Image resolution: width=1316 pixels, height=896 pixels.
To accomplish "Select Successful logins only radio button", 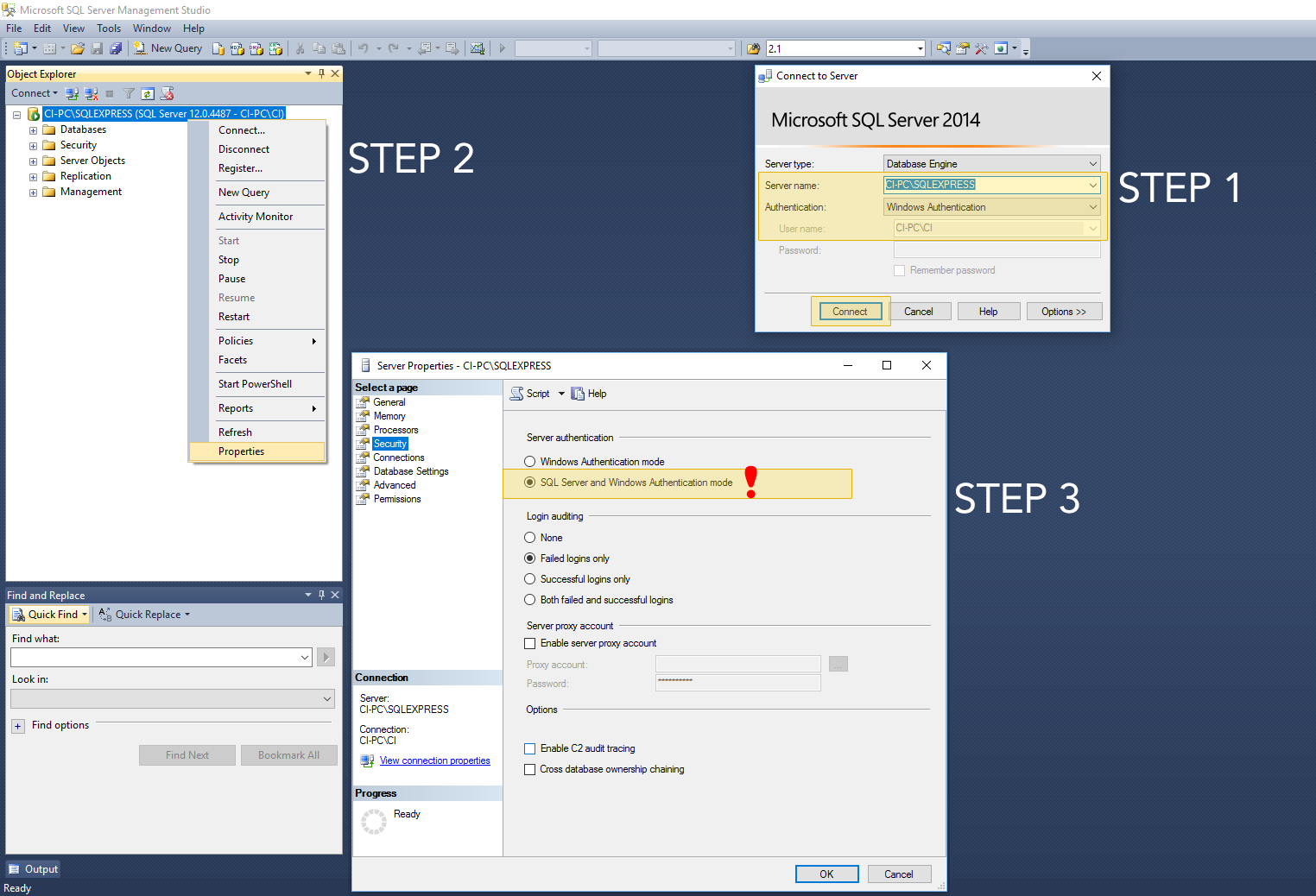I will click(x=530, y=579).
